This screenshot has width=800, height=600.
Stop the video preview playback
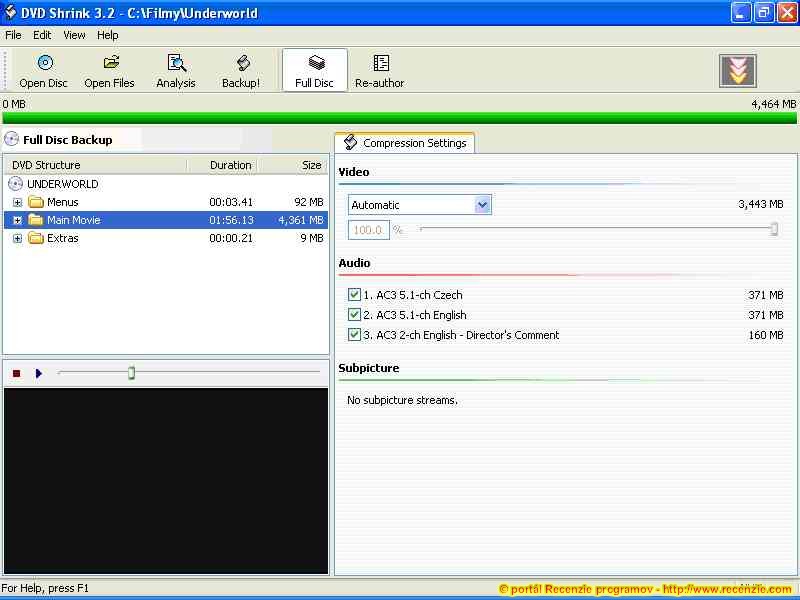click(16, 373)
